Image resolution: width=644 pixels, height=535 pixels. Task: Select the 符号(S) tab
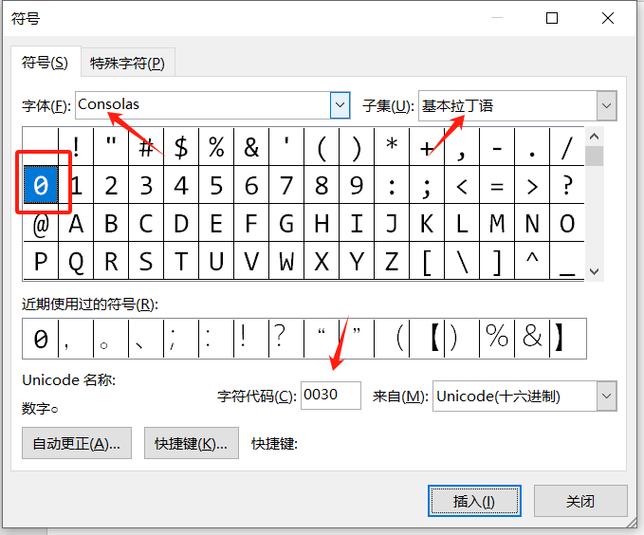(45, 62)
